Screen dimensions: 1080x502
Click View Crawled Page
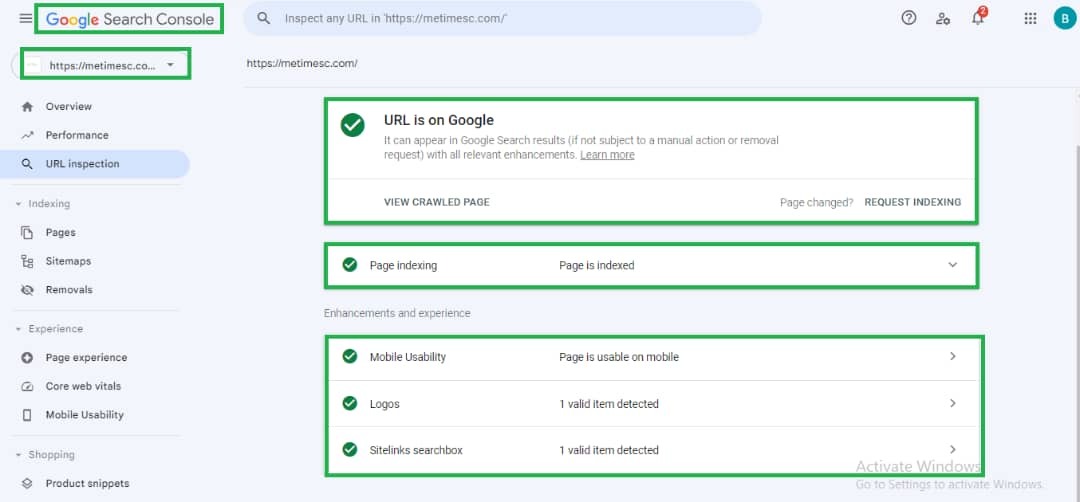[x=436, y=202]
